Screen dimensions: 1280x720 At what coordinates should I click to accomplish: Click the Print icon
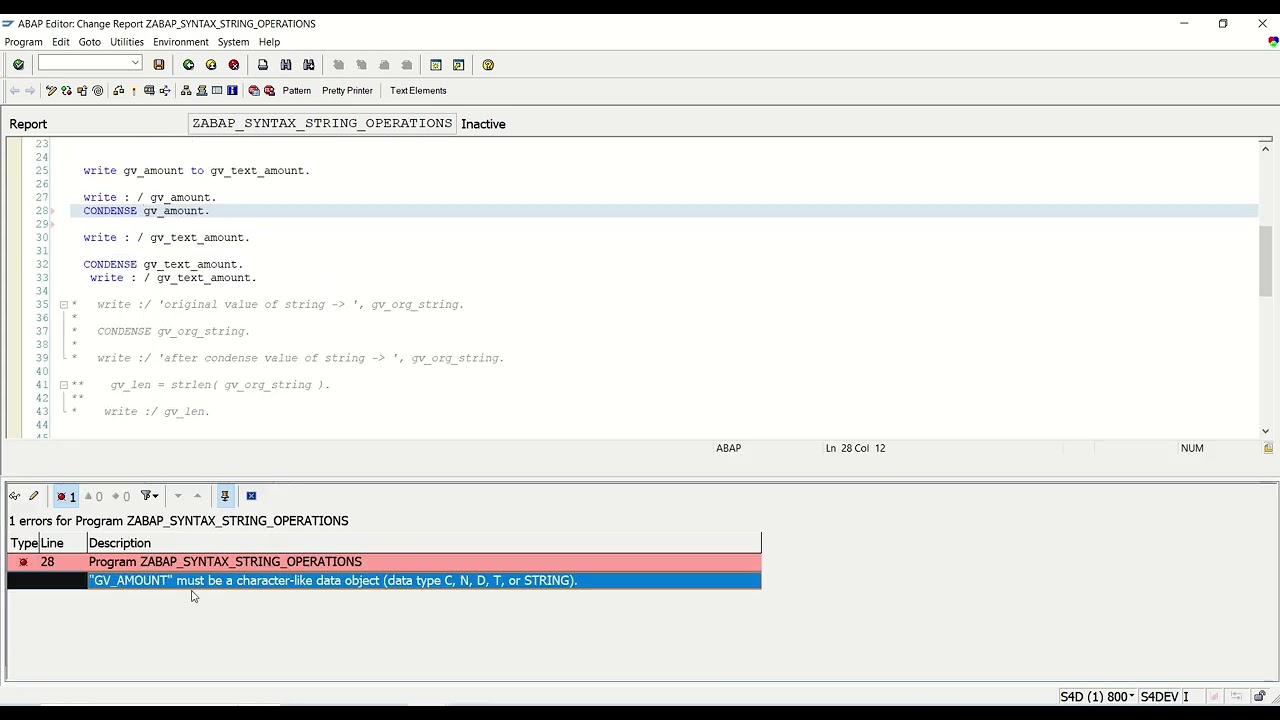(x=263, y=65)
